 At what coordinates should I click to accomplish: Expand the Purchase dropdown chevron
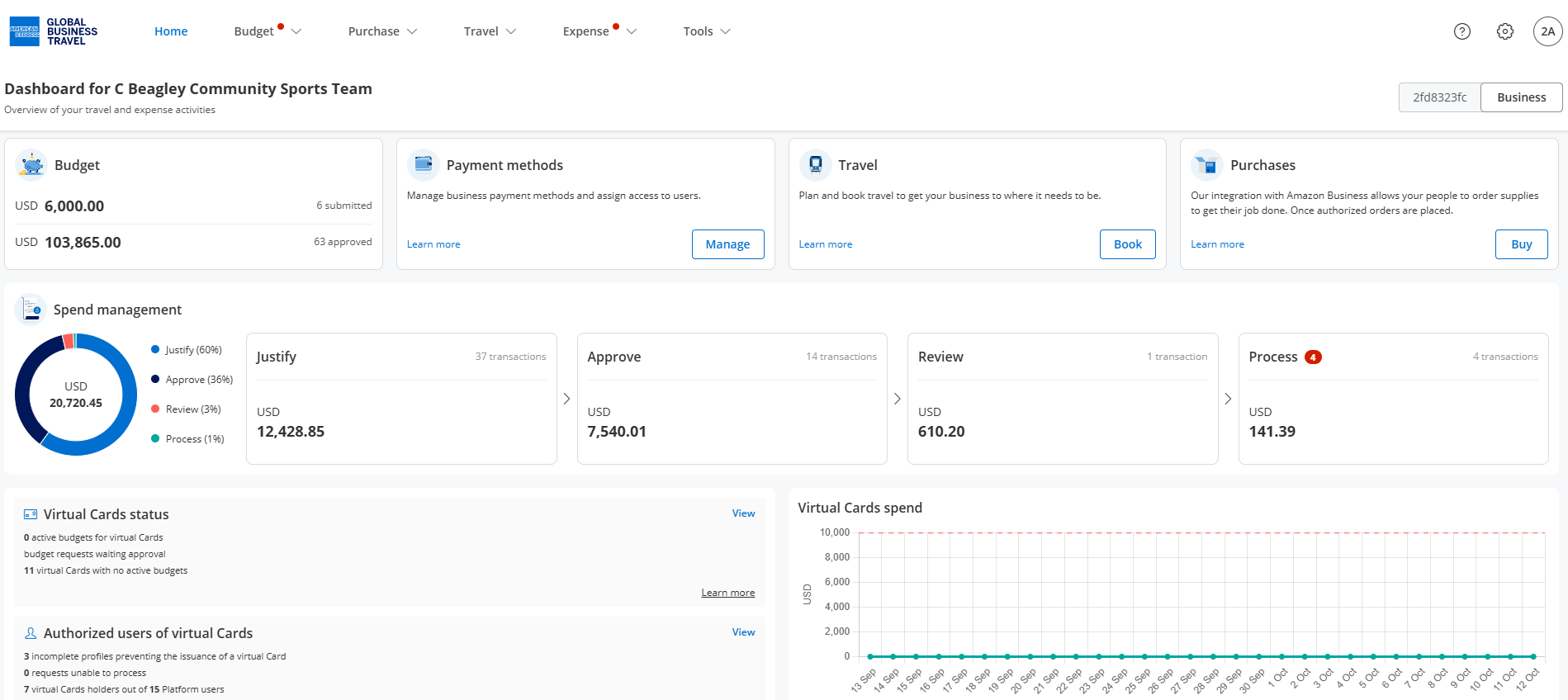click(412, 31)
